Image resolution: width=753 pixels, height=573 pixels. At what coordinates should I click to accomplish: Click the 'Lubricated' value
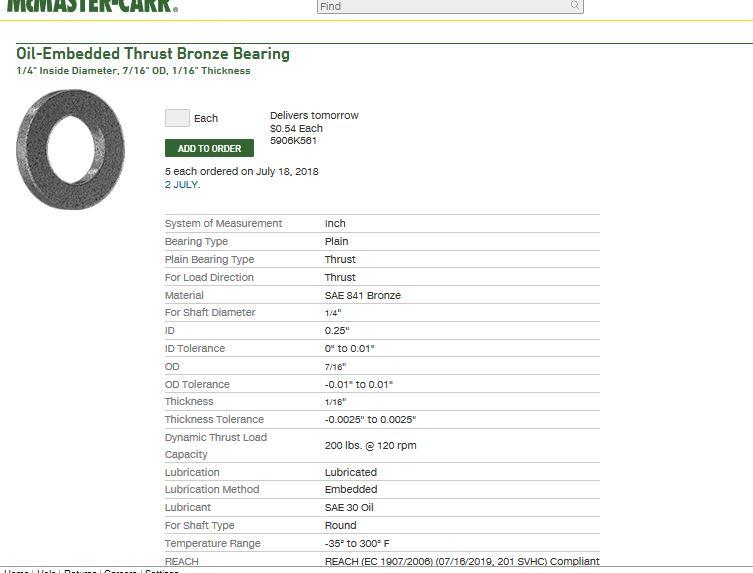[x=351, y=472]
